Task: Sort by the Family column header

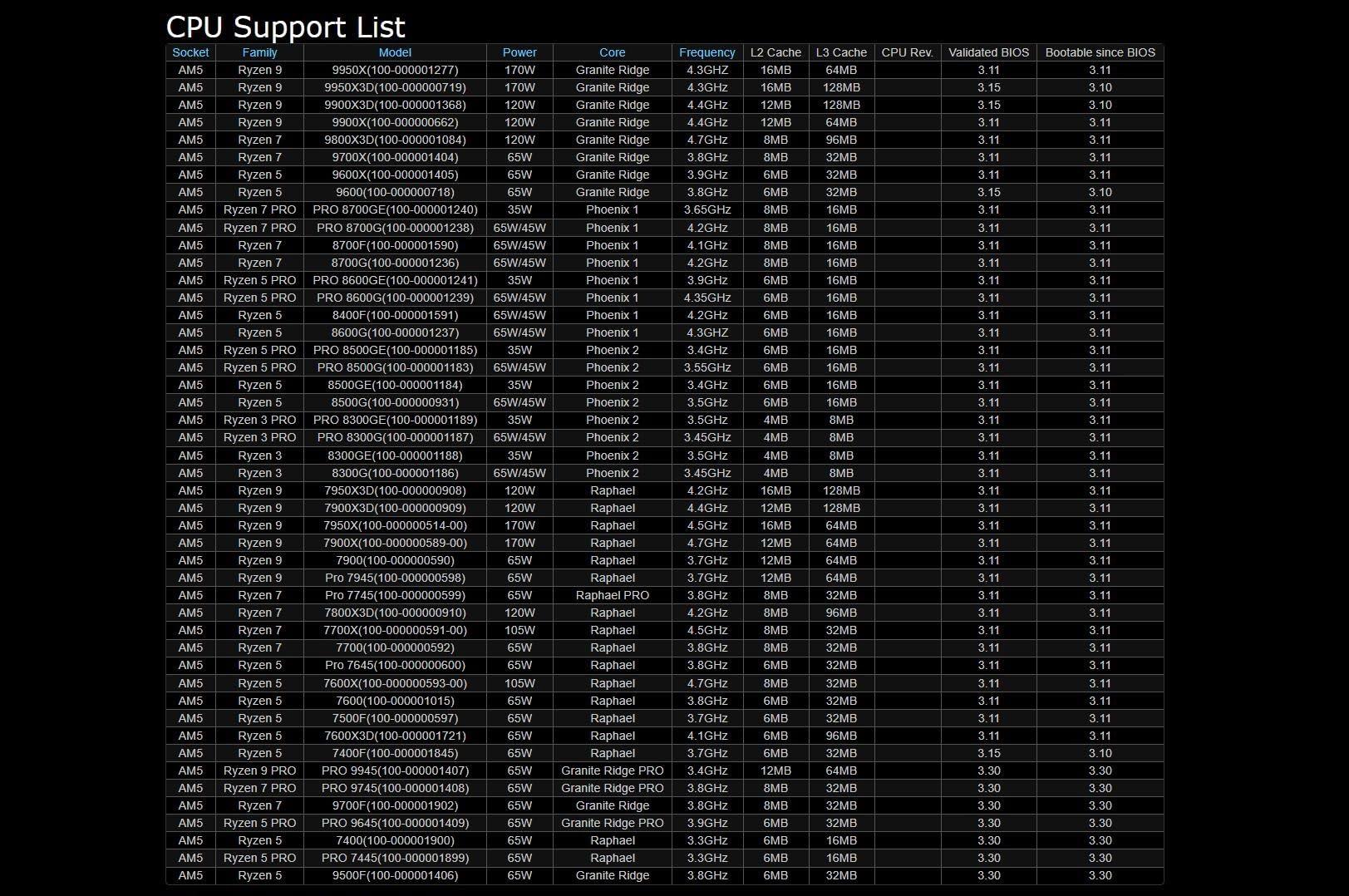Action: point(259,52)
